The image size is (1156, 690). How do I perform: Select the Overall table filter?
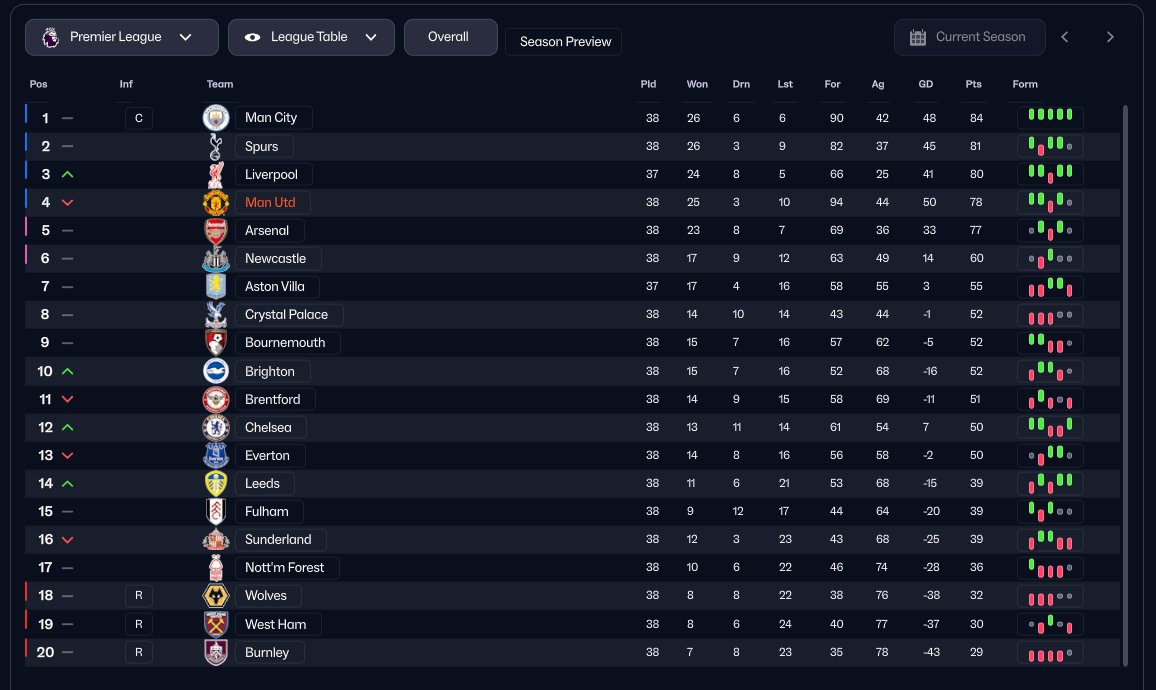(449, 37)
